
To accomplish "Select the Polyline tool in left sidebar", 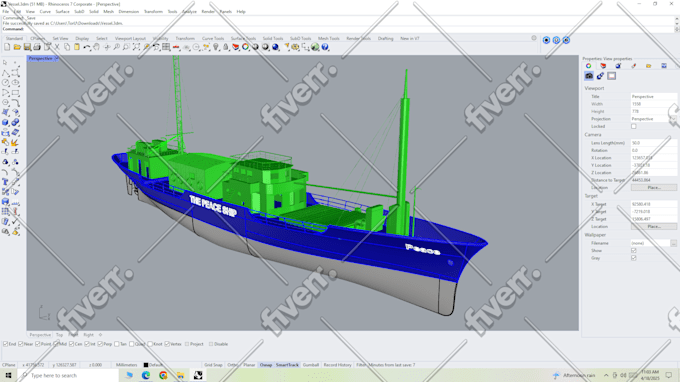I will point(5,73).
